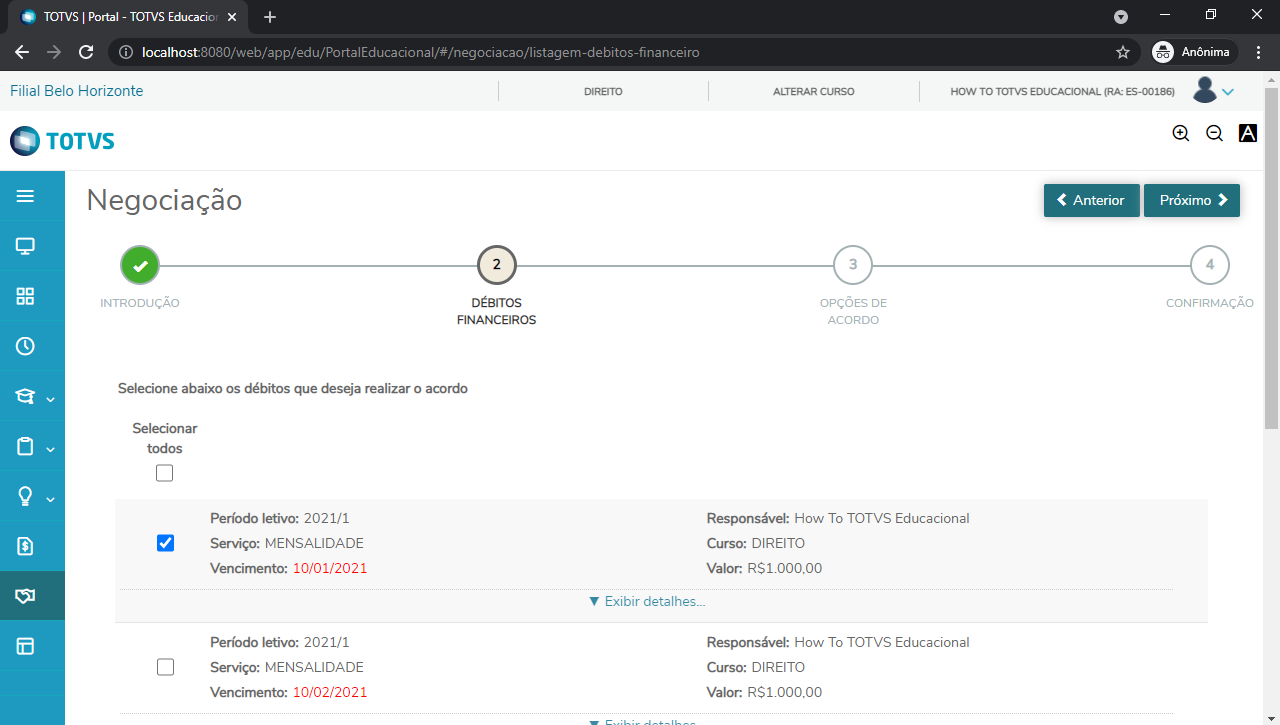Click Valor R$1.000,00 in the 10/02/2021 debit

tap(764, 693)
